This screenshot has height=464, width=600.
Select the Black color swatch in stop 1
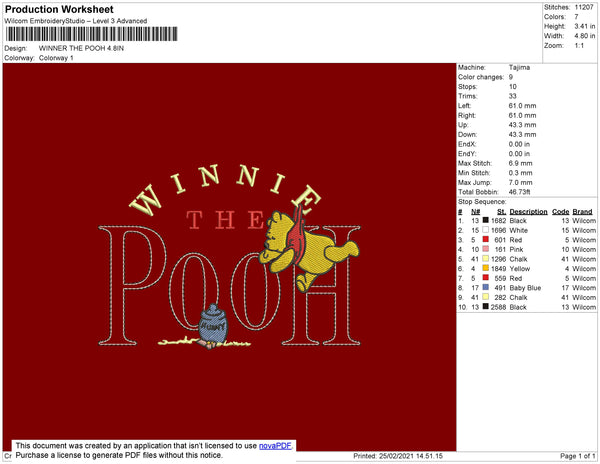(x=486, y=220)
